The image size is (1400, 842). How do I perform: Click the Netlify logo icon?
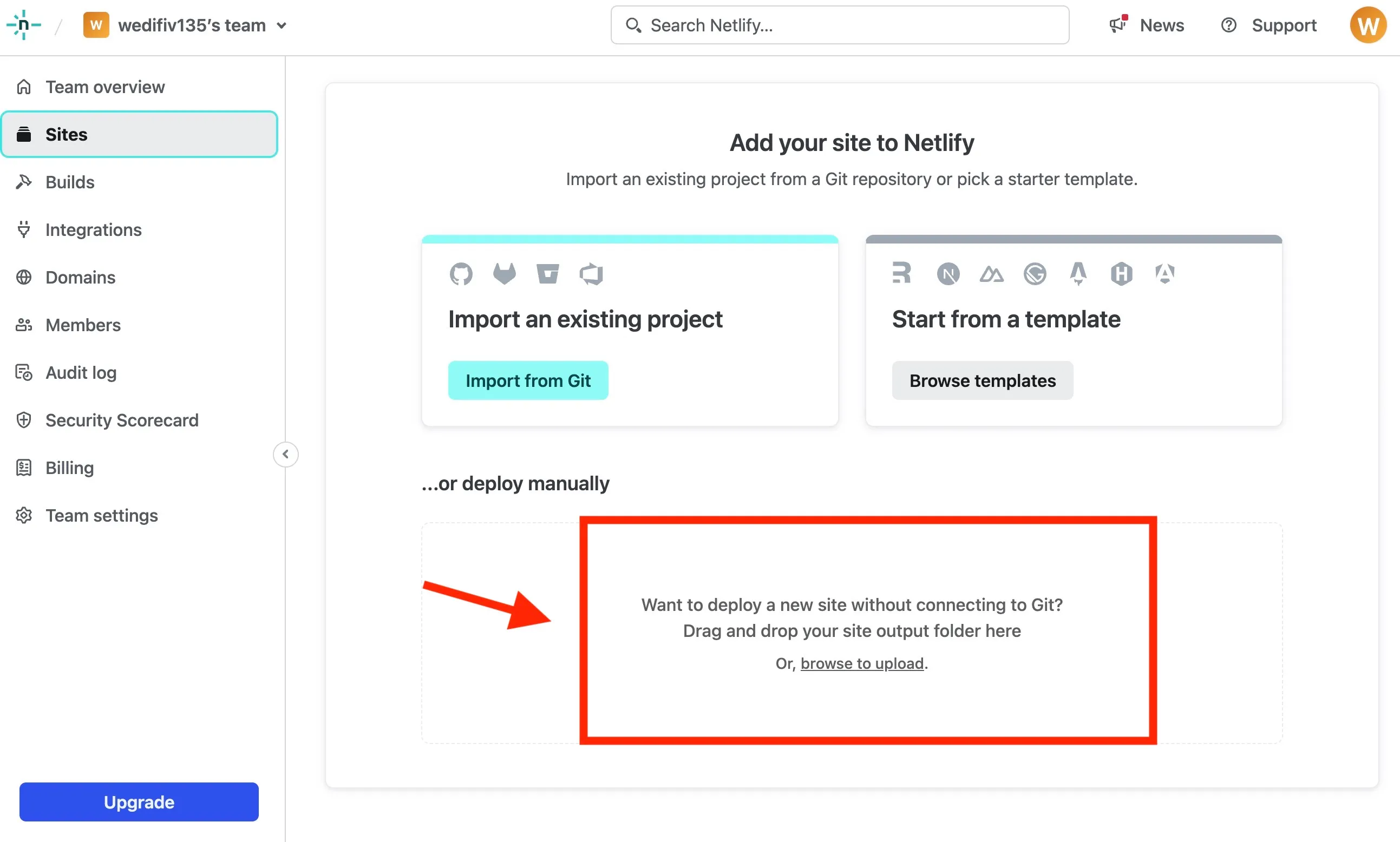tap(23, 25)
